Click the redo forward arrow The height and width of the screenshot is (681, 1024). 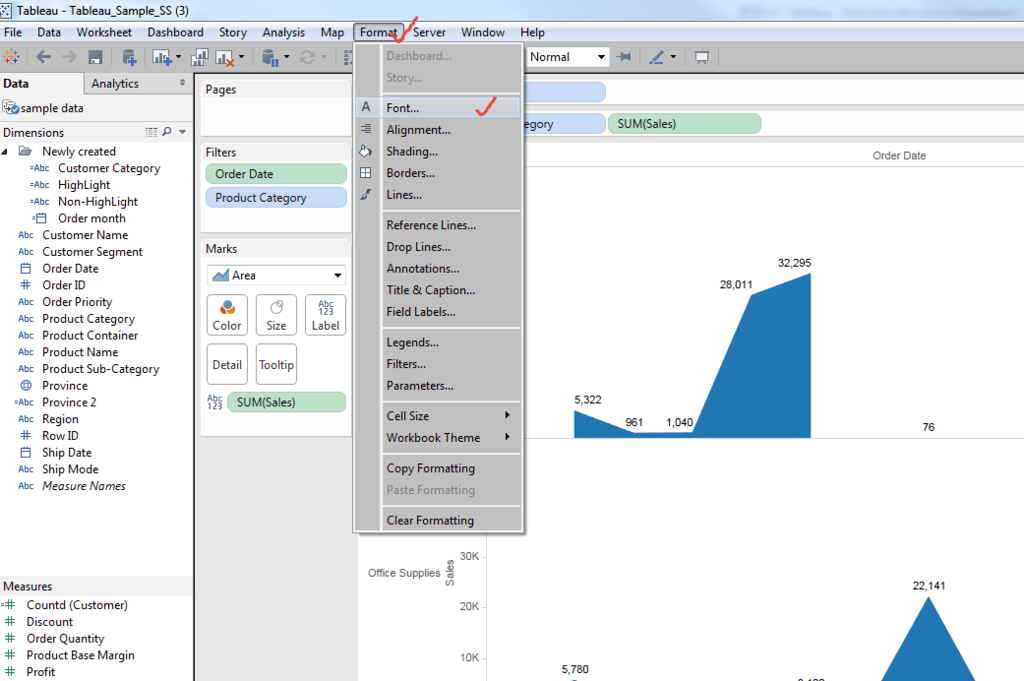[x=69, y=57]
